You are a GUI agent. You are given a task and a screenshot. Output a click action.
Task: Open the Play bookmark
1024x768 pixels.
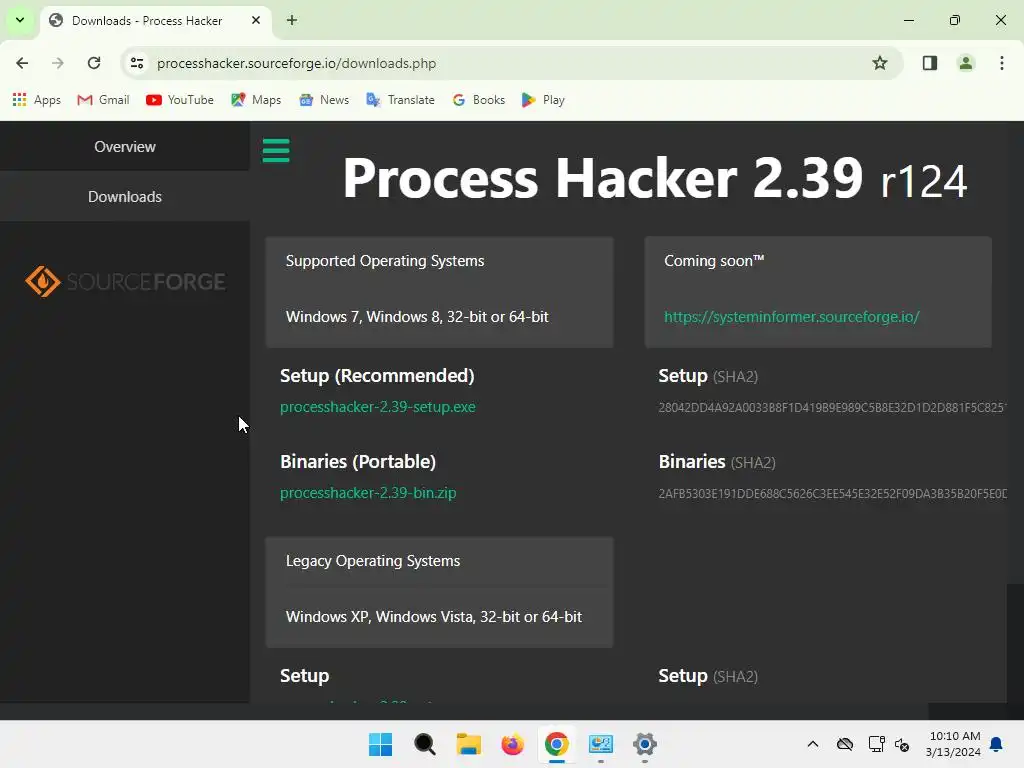pyautogui.click(x=543, y=100)
